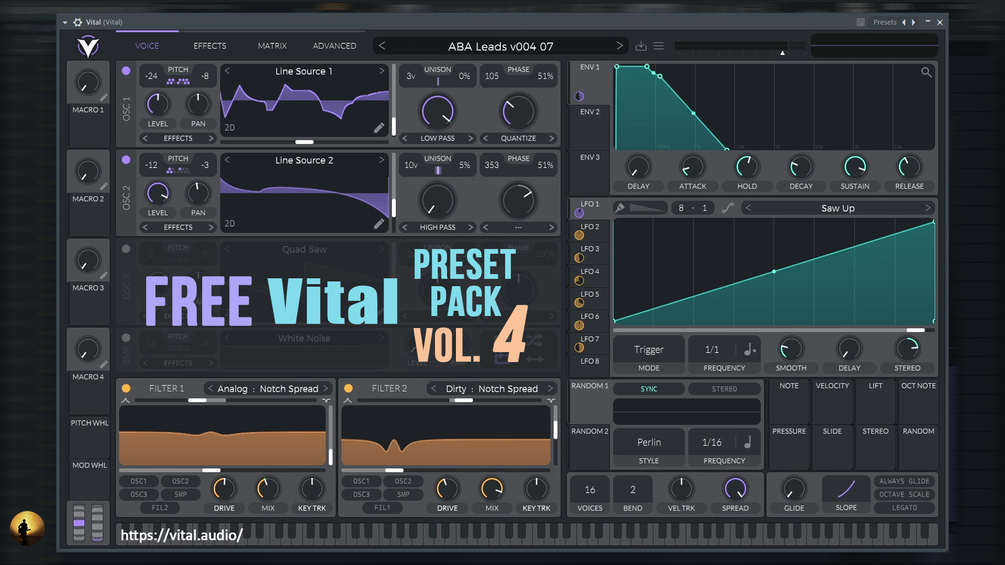Toggle OSC 2 power button
This screenshot has width=1005, height=565.
126,160
